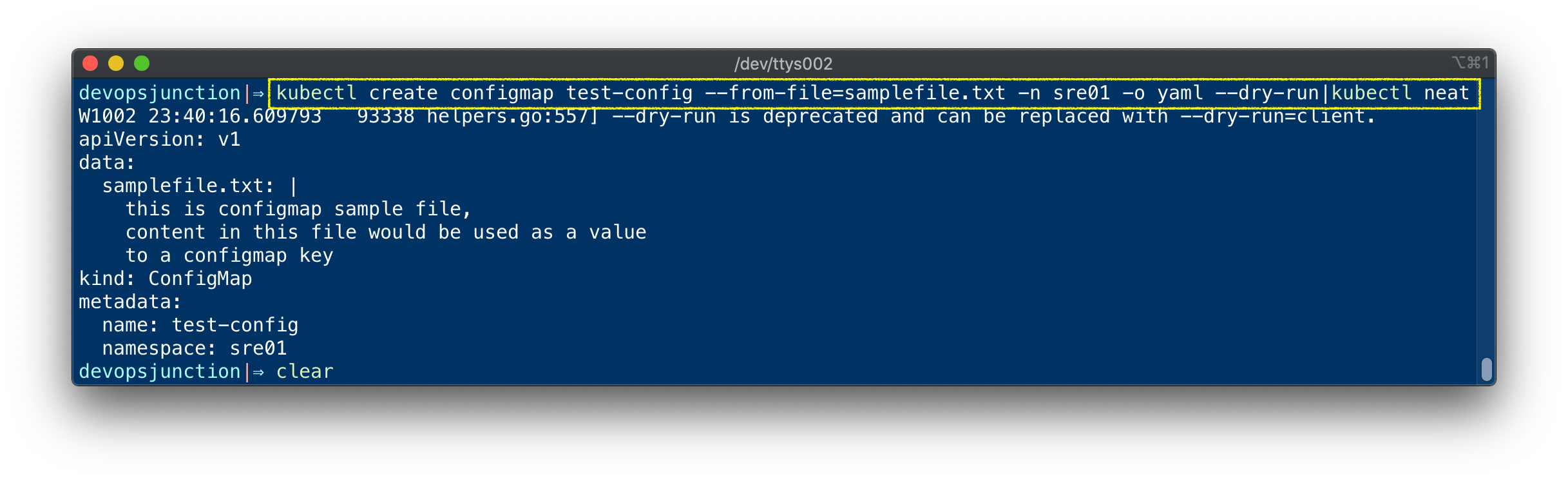This screenshot has height=481, width=1568.
Task: Click the deprecation warning line
Action: pyautogui.click(x=727, y=117)
